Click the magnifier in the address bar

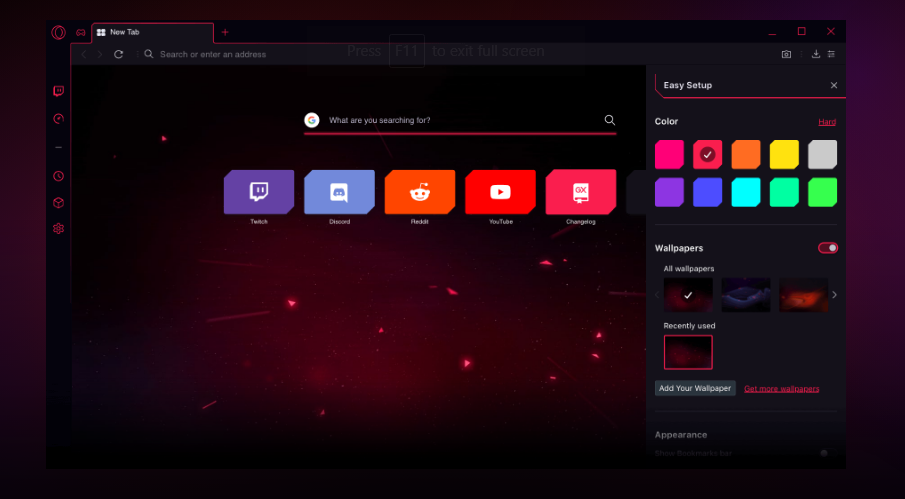pos(149,54)
